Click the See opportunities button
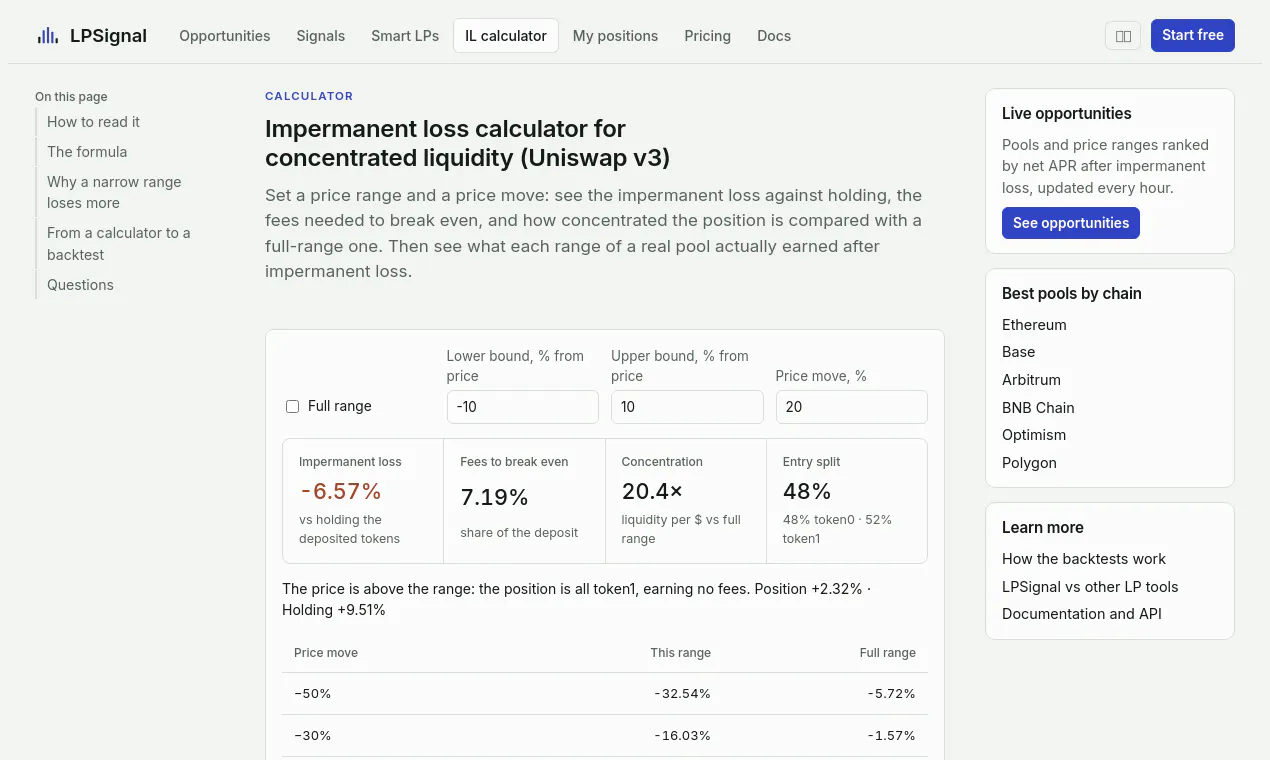1270x760 pixels. point(1071,223)
